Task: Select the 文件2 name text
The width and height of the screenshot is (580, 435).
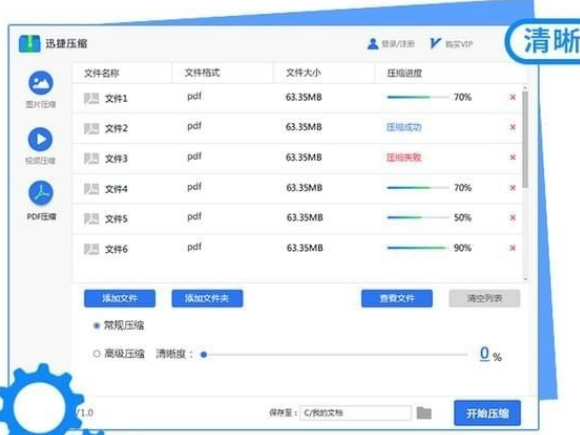Action: pyautogui.click(x=116, y=128)
